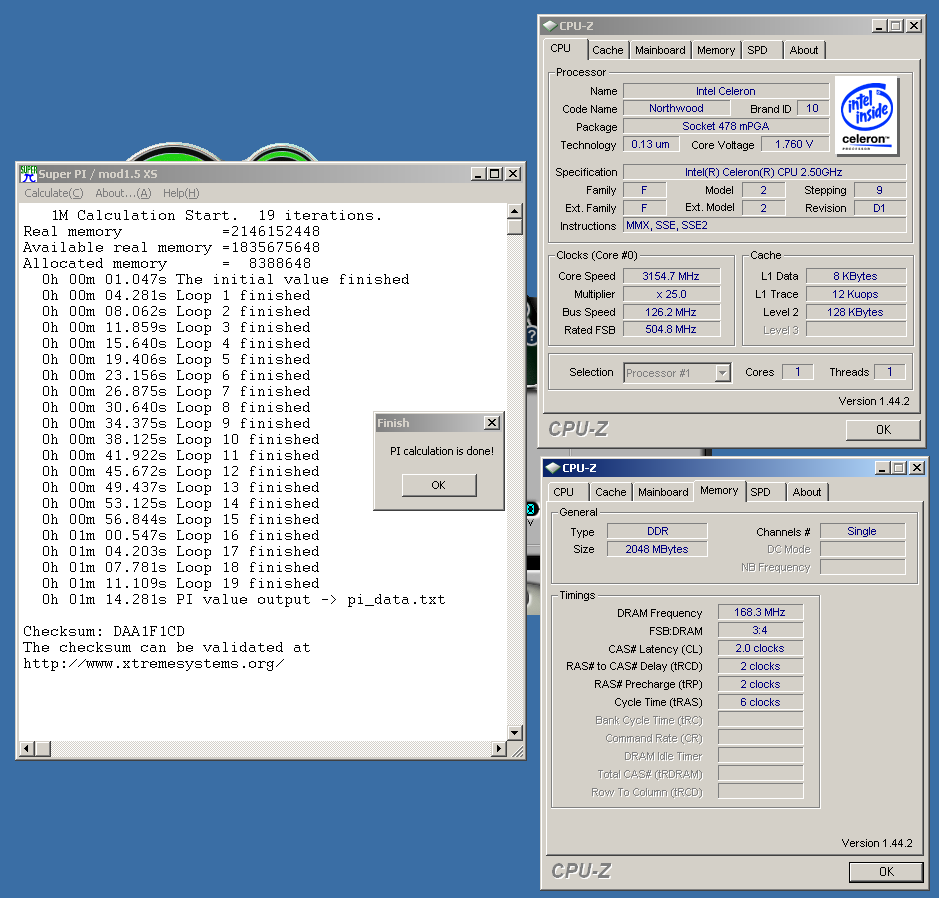This screenshot has width=939, height=898.
Task: Close the Super PI window
Action: (x=513, y=174)
